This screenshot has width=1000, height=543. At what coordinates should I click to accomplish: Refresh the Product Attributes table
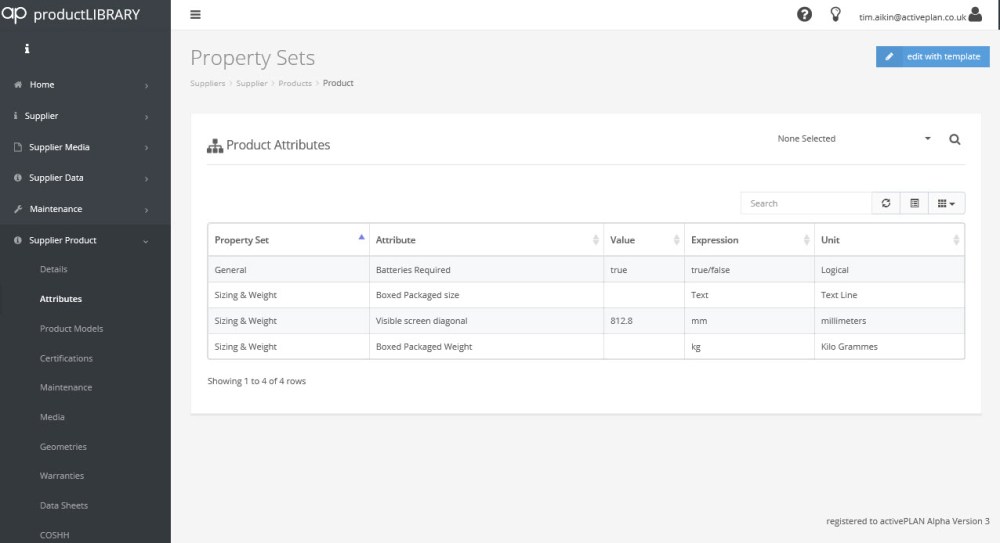coord(885,203)
